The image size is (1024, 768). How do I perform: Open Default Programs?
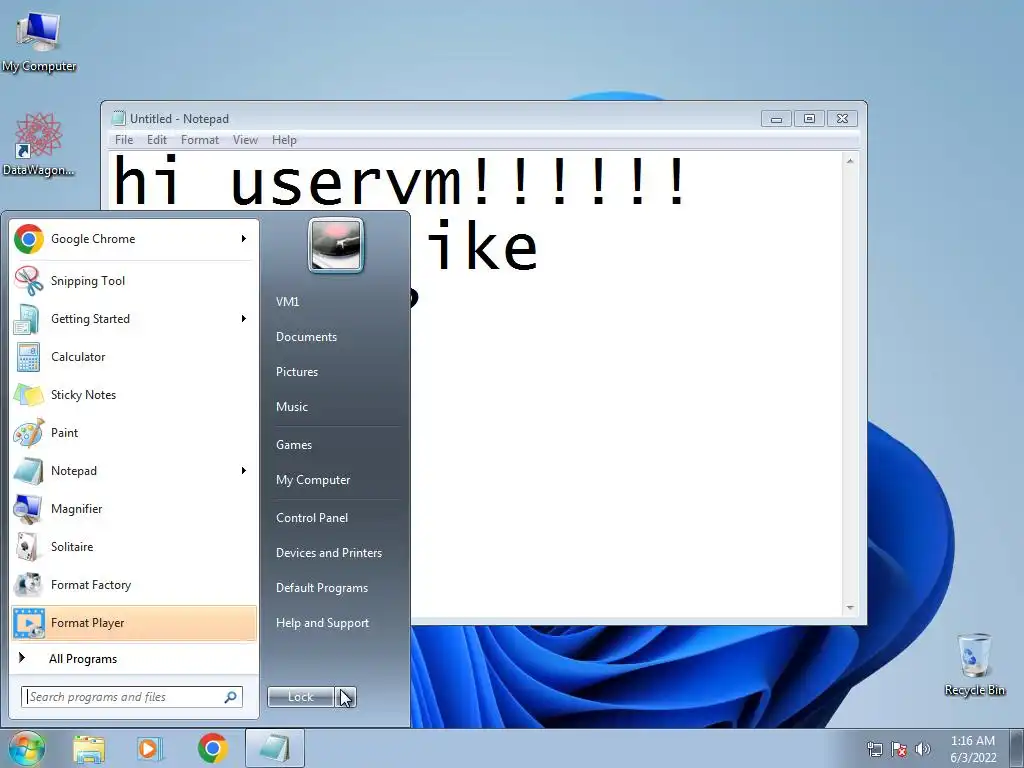pos(322,588)
